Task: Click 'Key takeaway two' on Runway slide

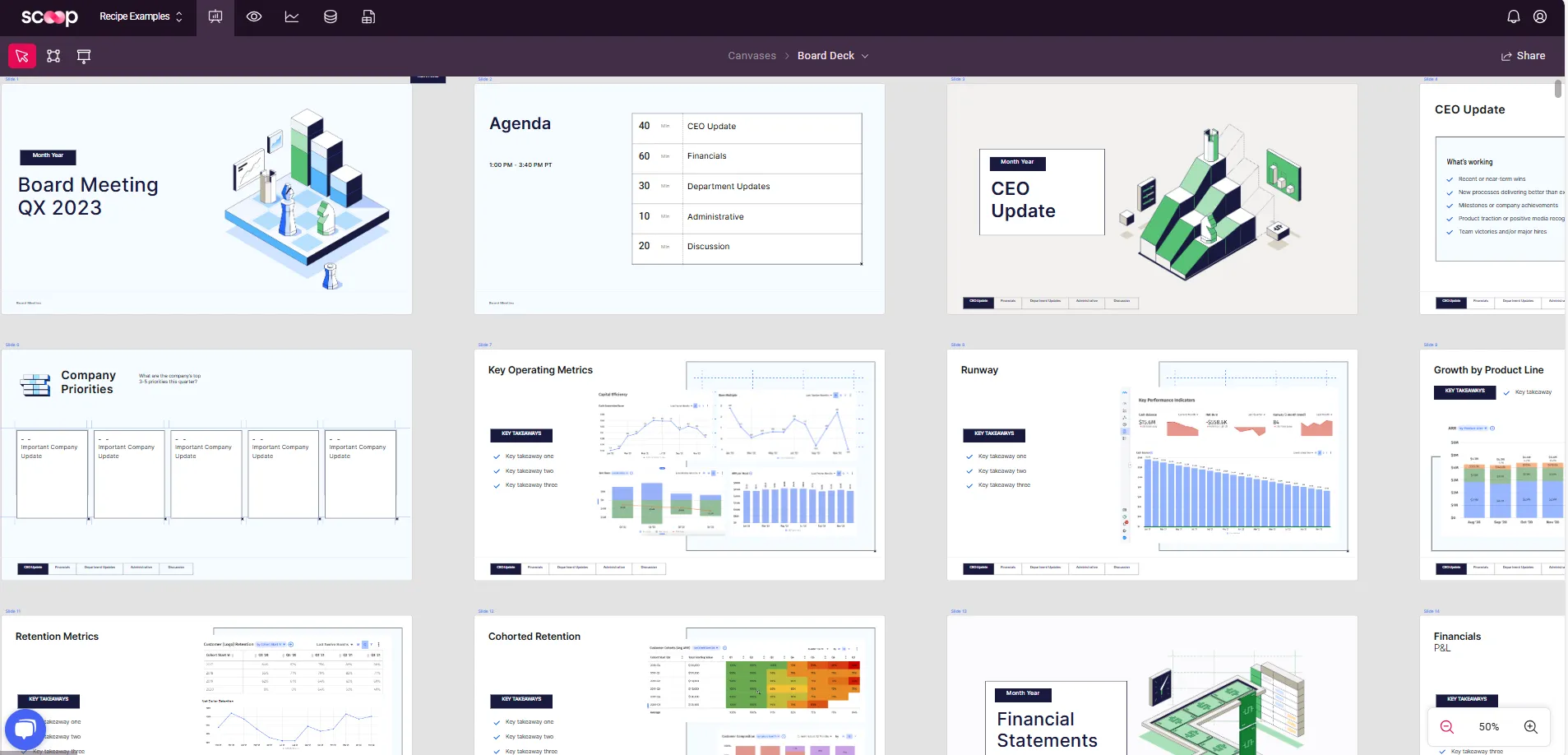Action: pos(1002,471)
